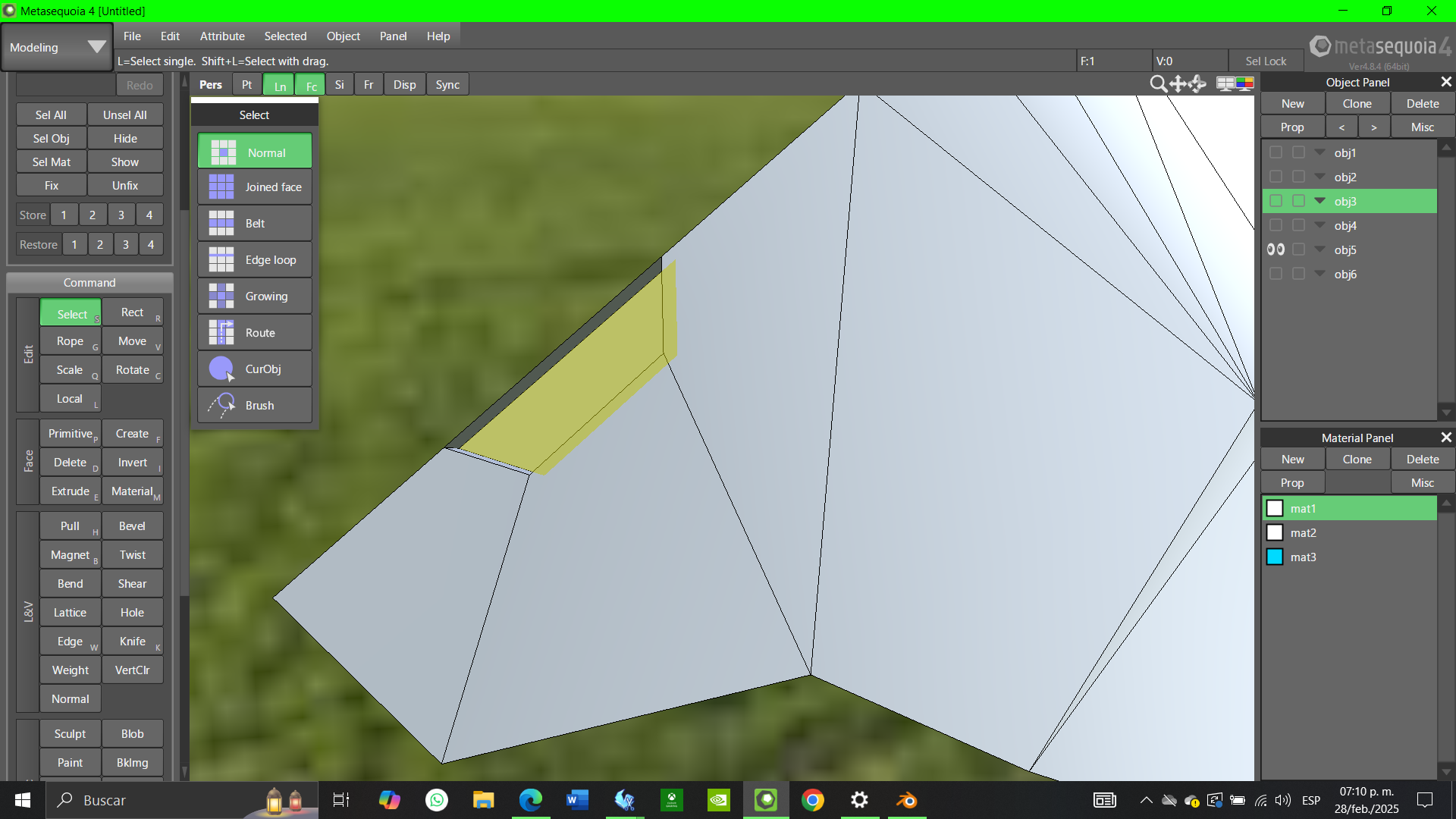Click the viewport pan arrows icon
The width and height of the screenshot is (1456, 819).
pyautogui.click(x=1178, y=84)
